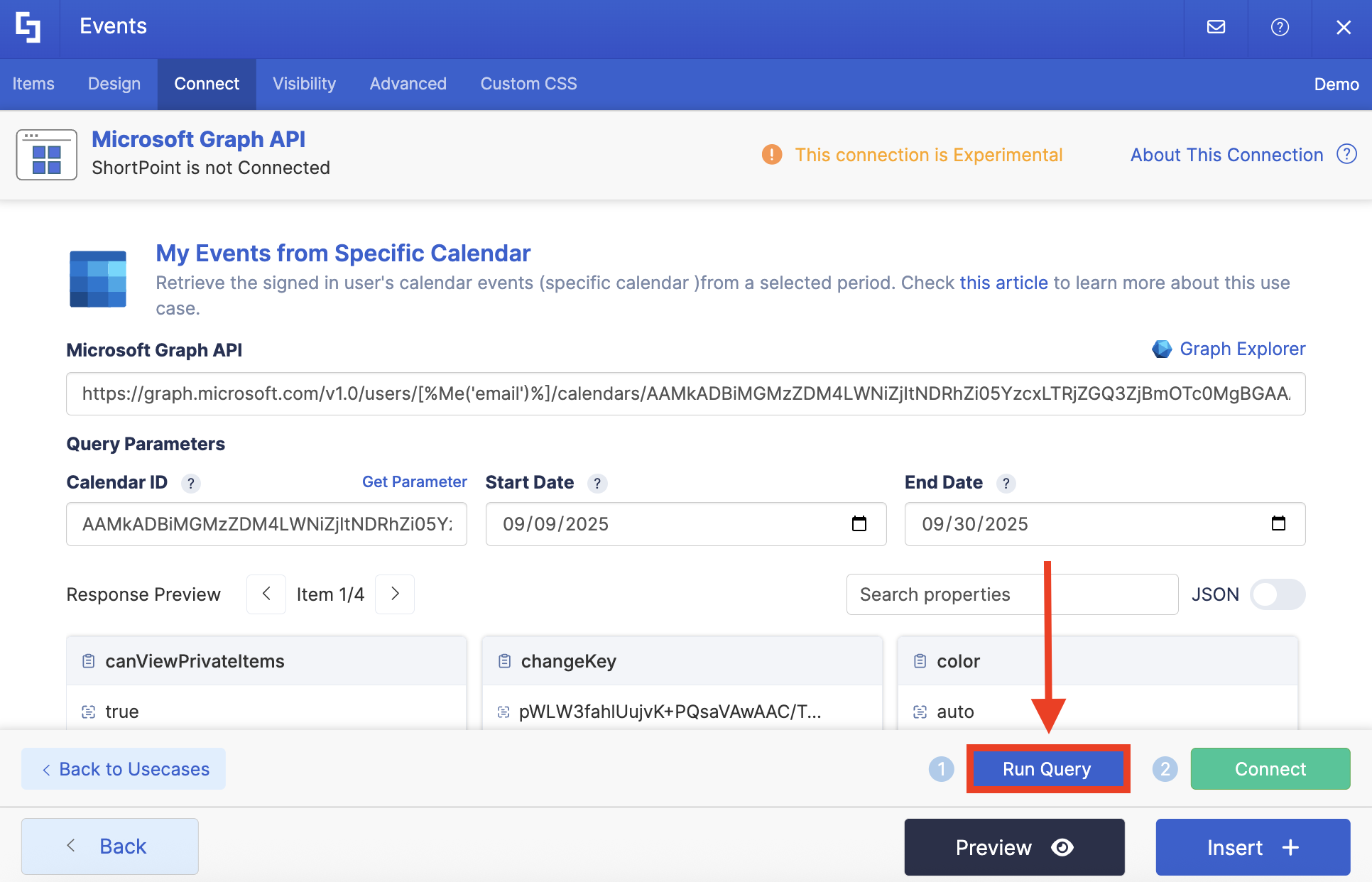Viewport: 1372px width, 882px height.
Task: Click the ShortPoint logo icon
Action: (x=28, y=27)
